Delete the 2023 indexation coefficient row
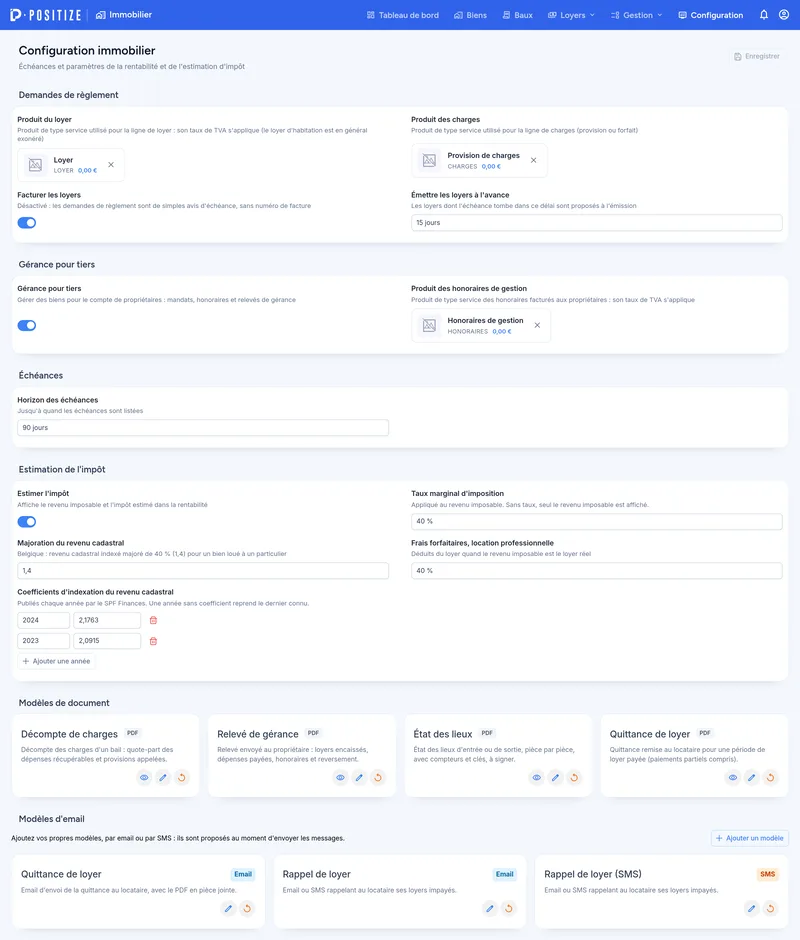 click(154, 641)
